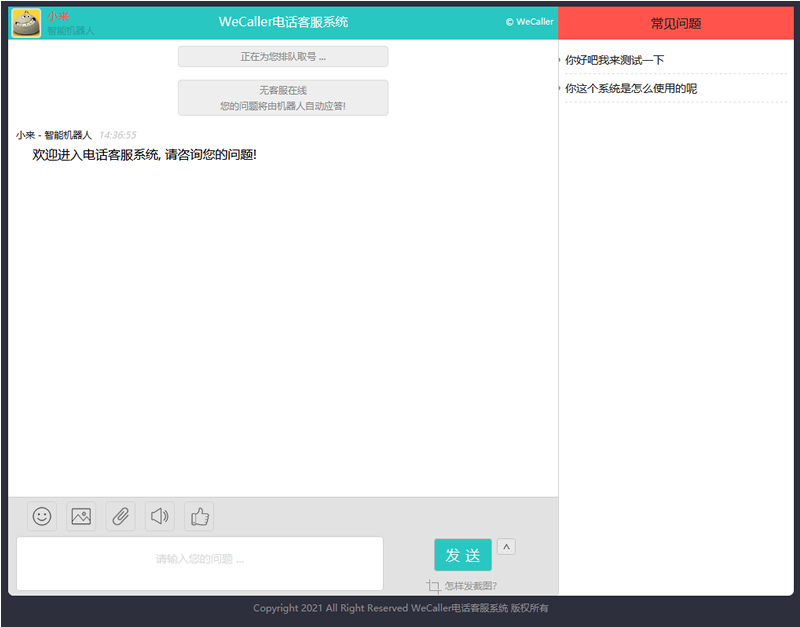This screenshot has width=800, height=627.
Task: Expand FAQ item 你好吧我来测试一下
Action: (614, 60)
